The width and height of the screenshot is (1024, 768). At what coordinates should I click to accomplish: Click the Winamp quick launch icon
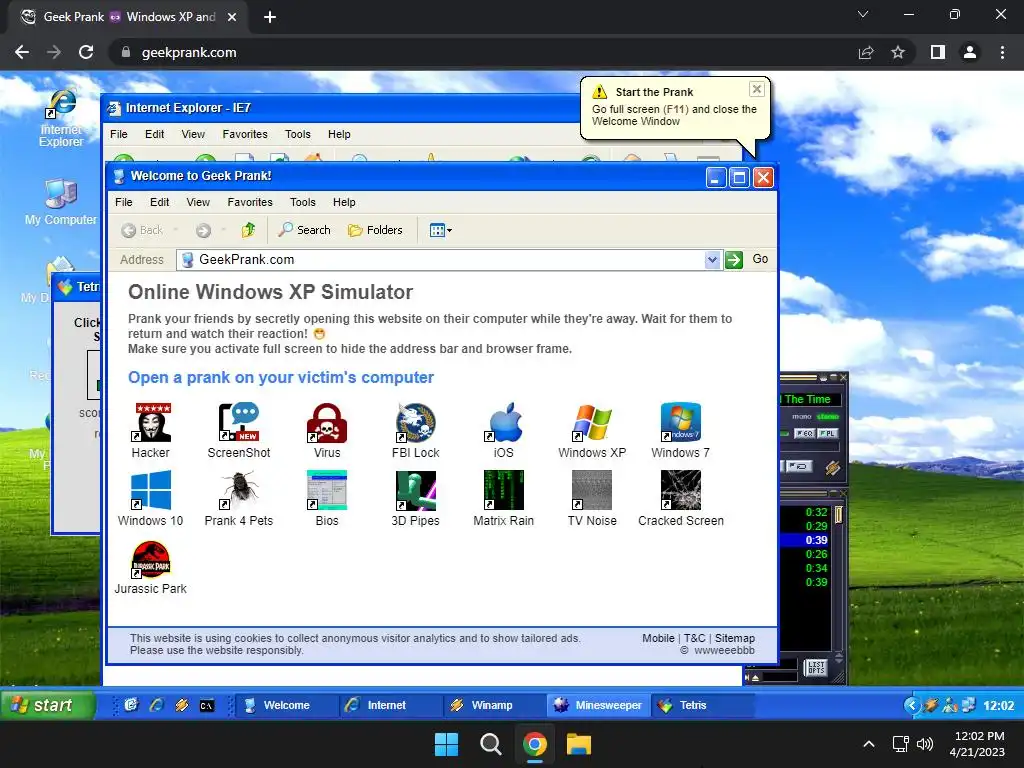[x=182, y=705]
